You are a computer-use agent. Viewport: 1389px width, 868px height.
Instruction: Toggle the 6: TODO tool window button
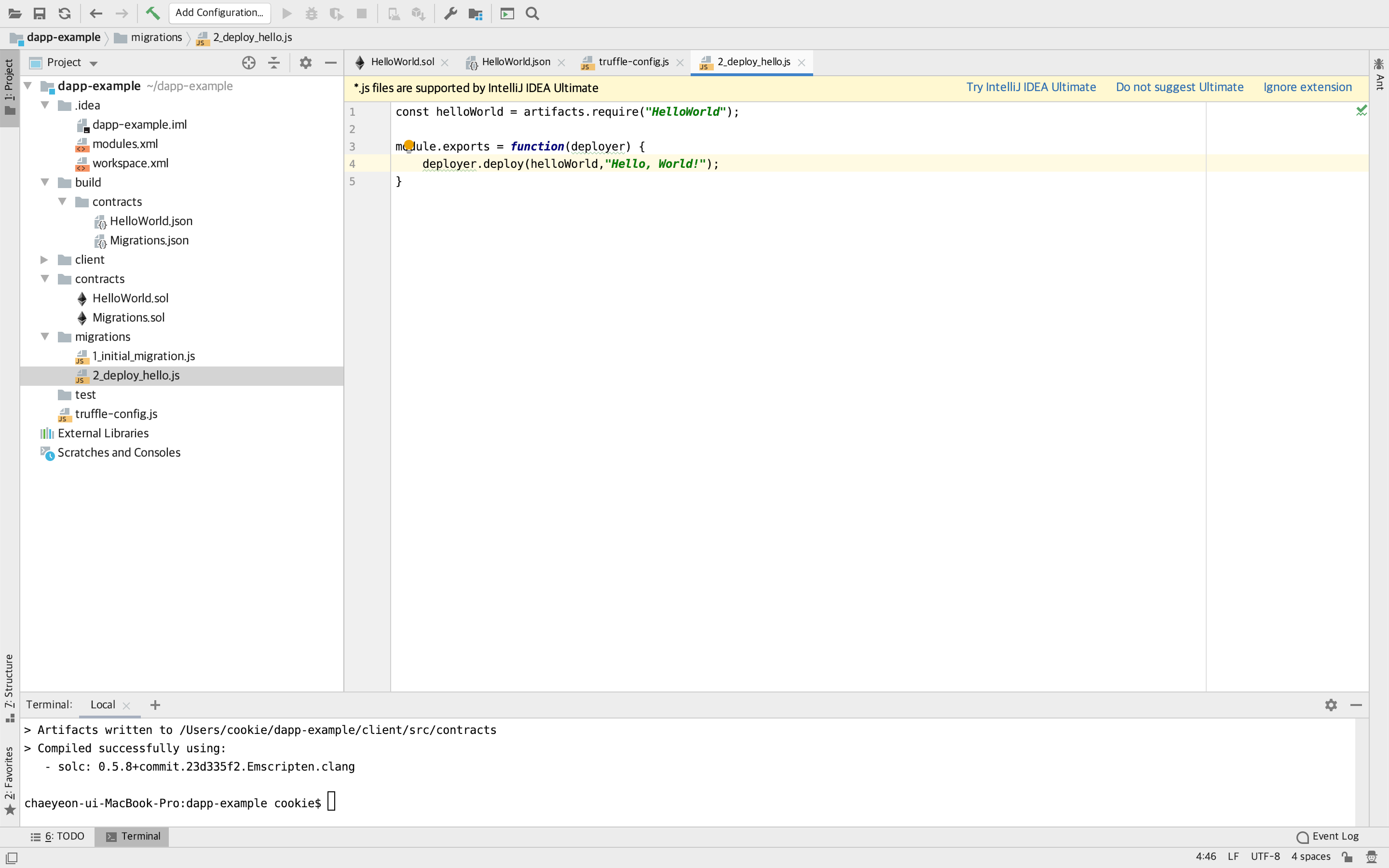click(x=57, y=837)
